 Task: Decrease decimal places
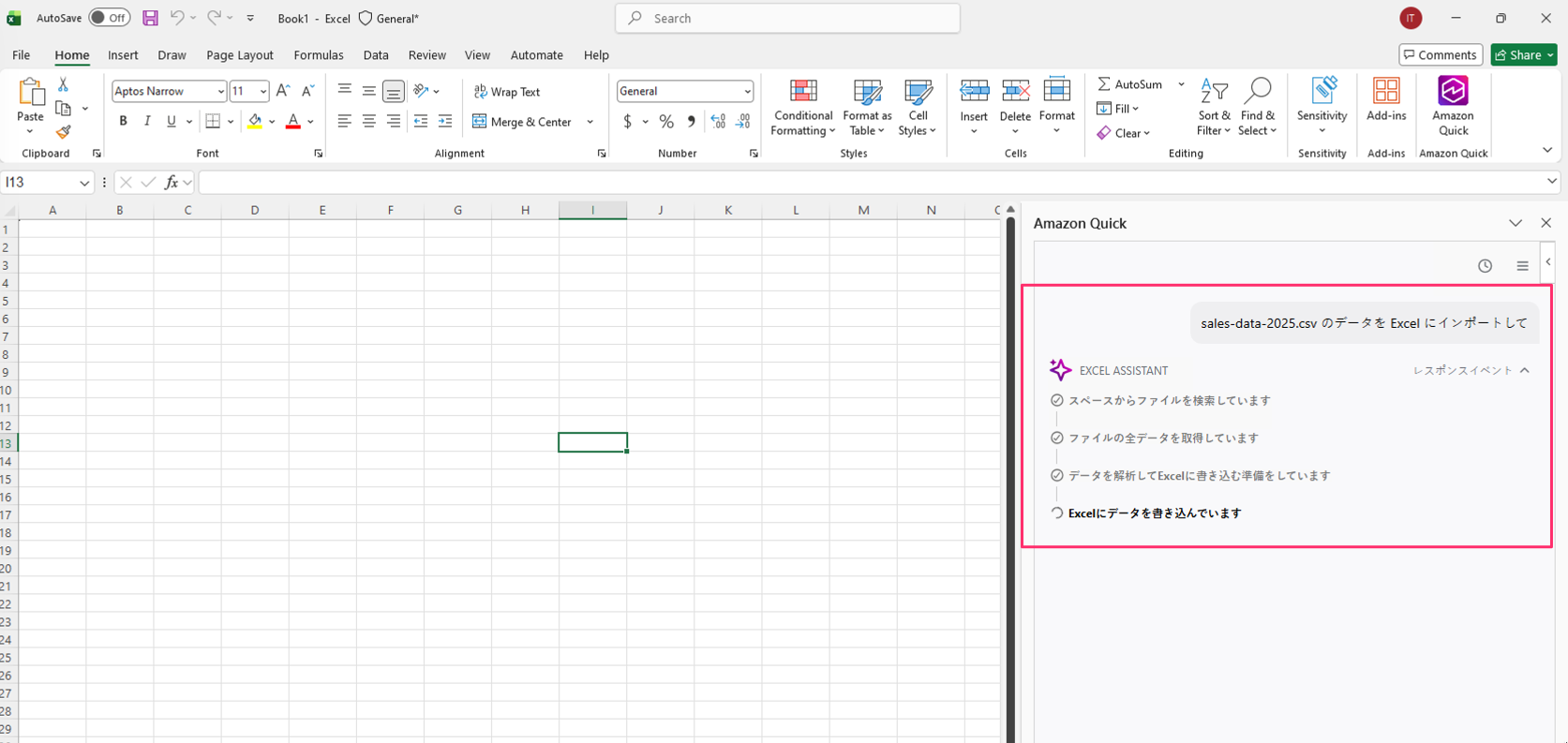pos(742,121)
